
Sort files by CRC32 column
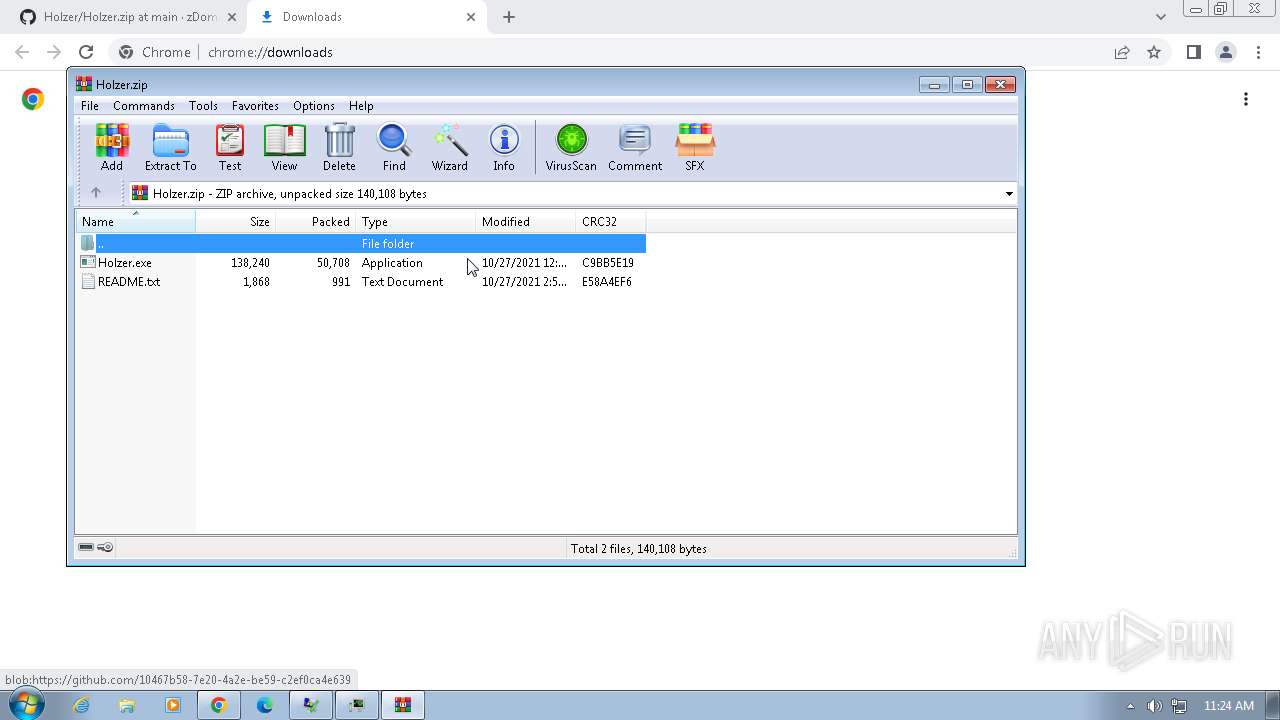pos(611,222)
